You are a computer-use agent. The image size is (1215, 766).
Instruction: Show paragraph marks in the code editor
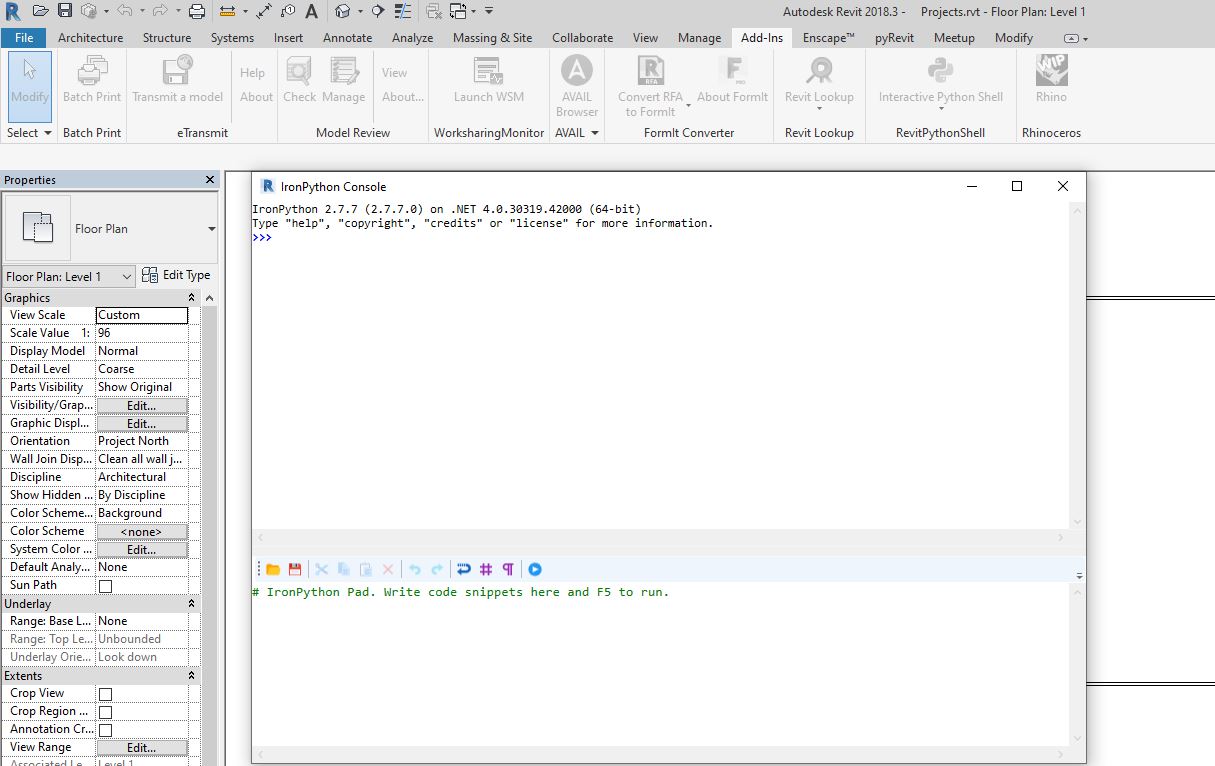[508, 569]
